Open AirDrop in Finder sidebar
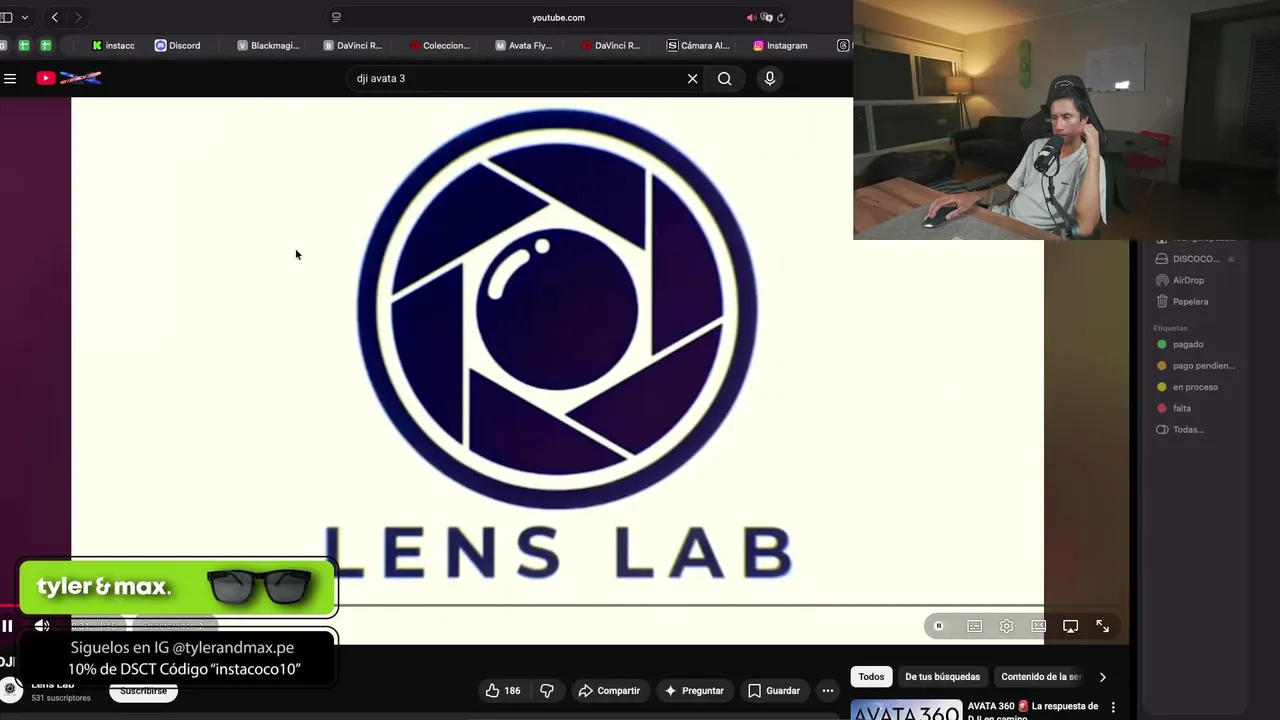The height and width of the screenshot is (720, 1280). tap(1180, 280)
